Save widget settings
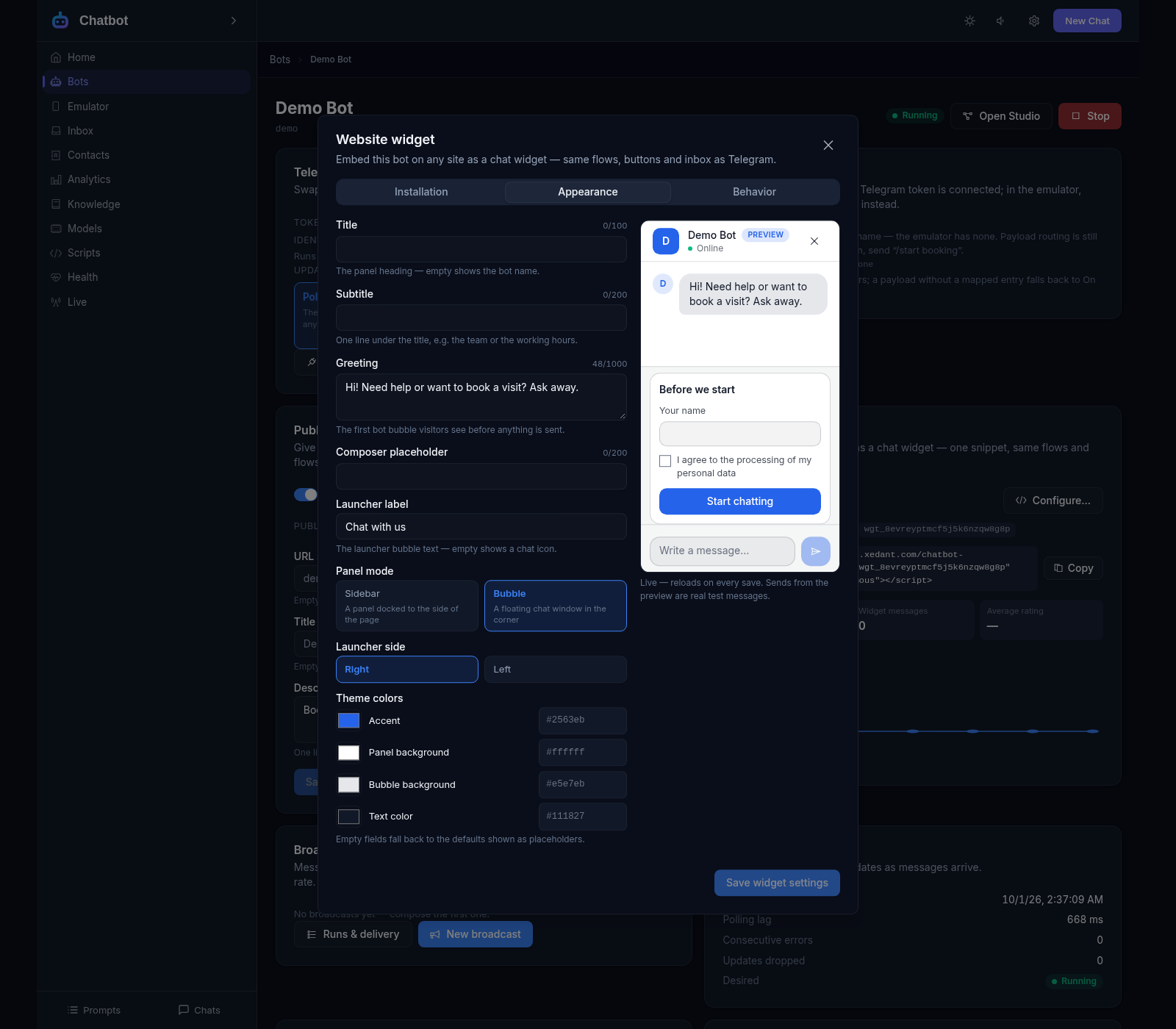 coord(777,883)
